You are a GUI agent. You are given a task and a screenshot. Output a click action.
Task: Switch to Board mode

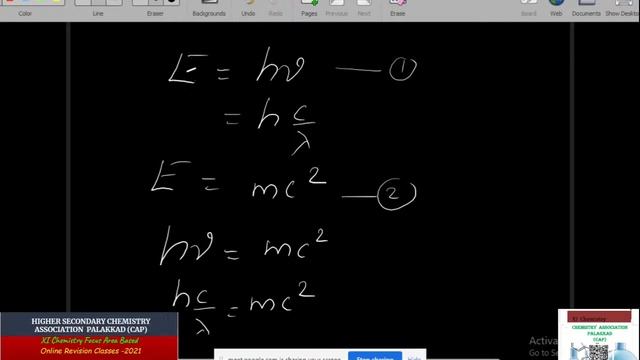click(529, 7)
